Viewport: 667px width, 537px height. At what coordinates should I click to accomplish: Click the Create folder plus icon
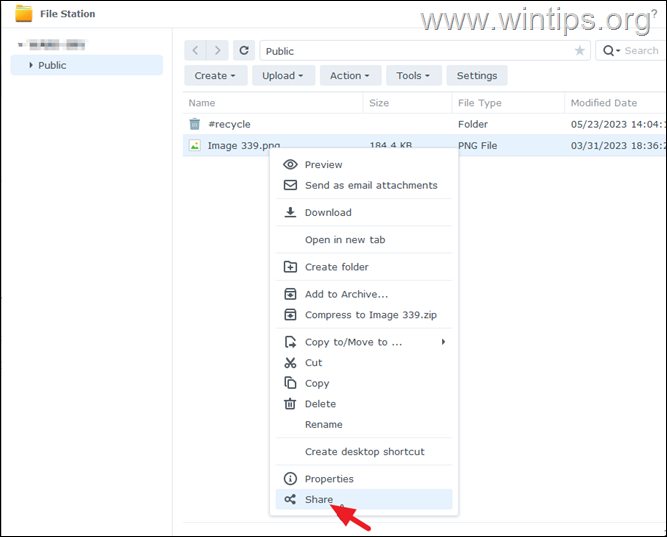coord(290,267)
